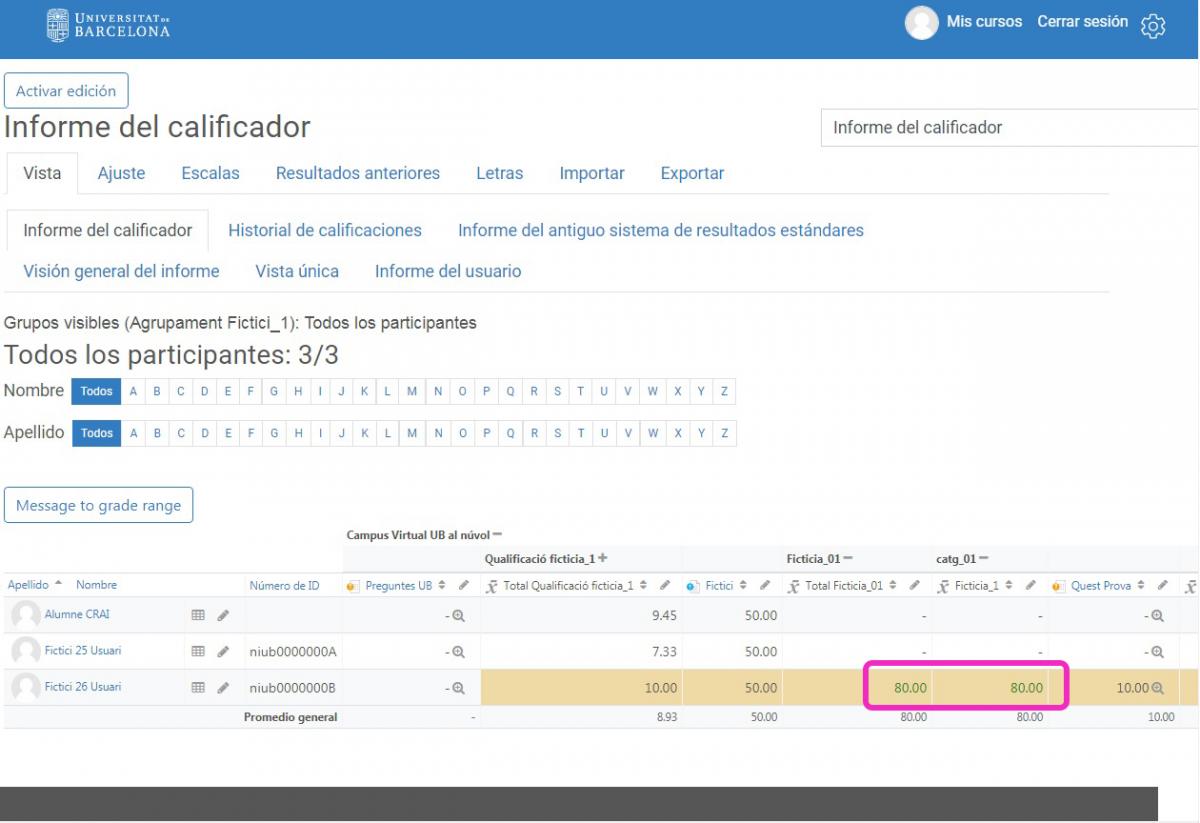1200x823 pixels.
Task: Collapse the catg_01 category
Action: click(983, 559)
